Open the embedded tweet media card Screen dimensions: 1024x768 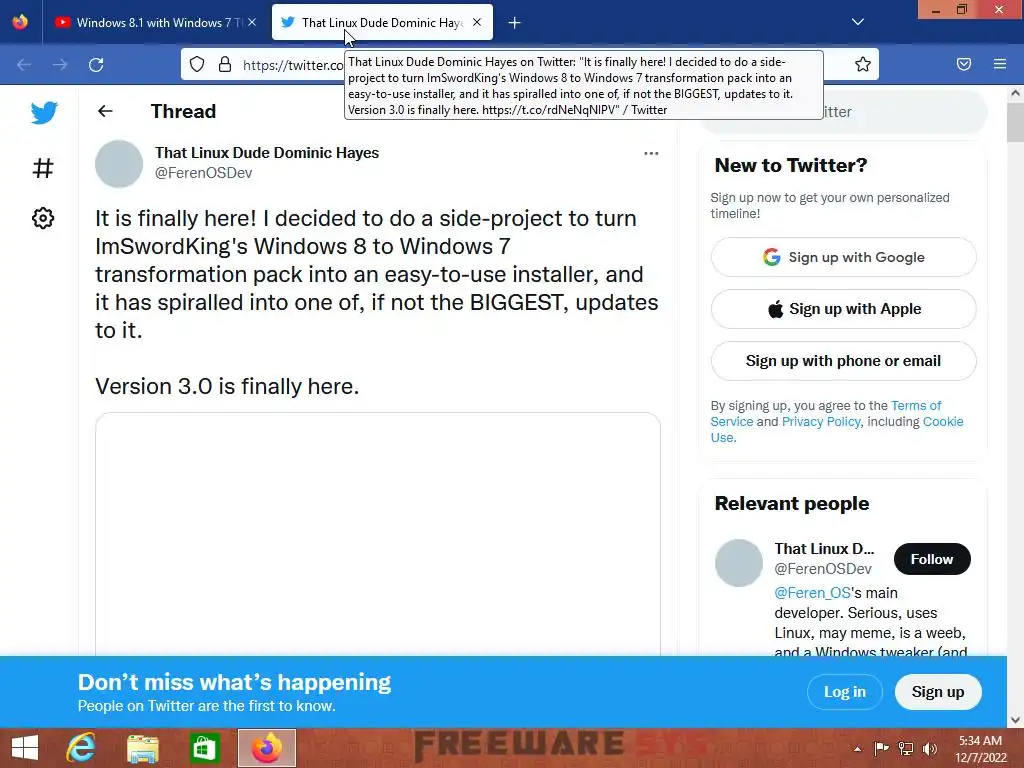pos(377,534)
